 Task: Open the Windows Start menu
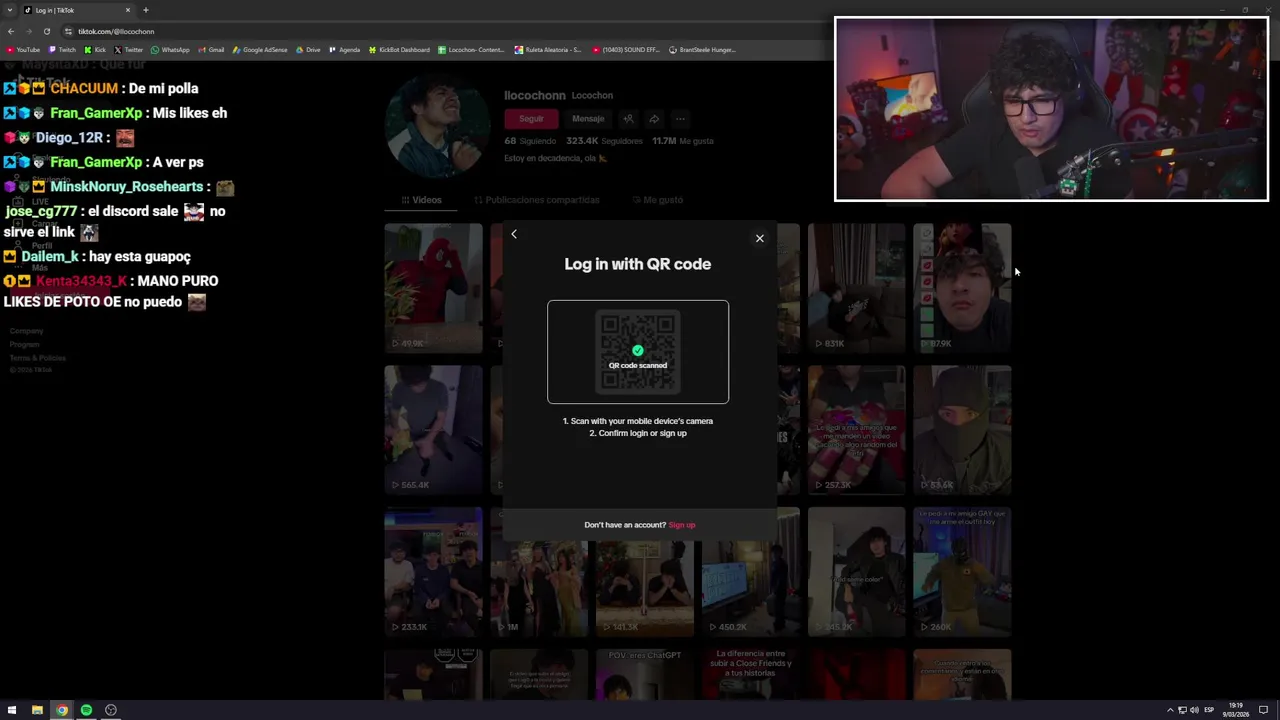click(12, 710)
